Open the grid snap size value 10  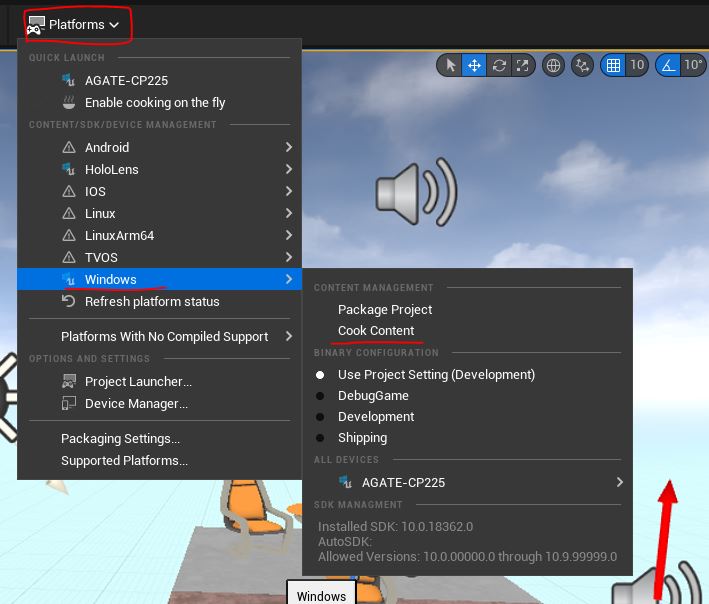click(636, 66)
